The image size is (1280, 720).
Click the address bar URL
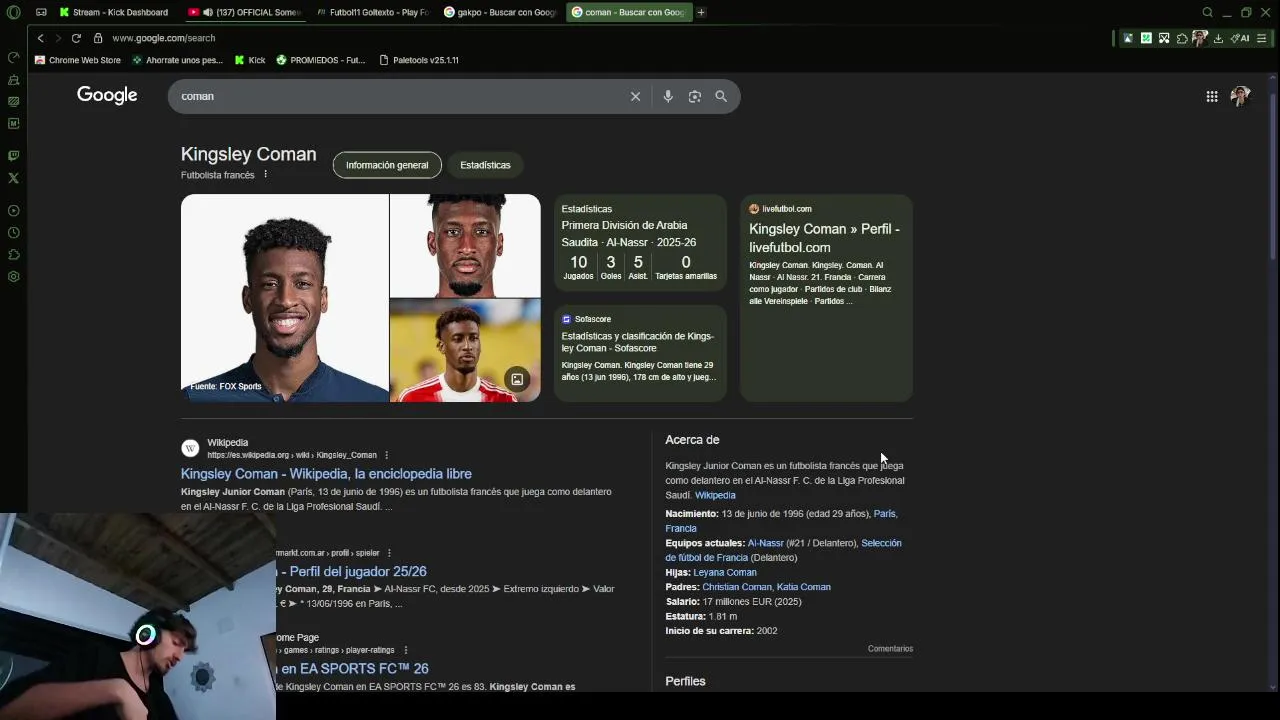(164, 38)
